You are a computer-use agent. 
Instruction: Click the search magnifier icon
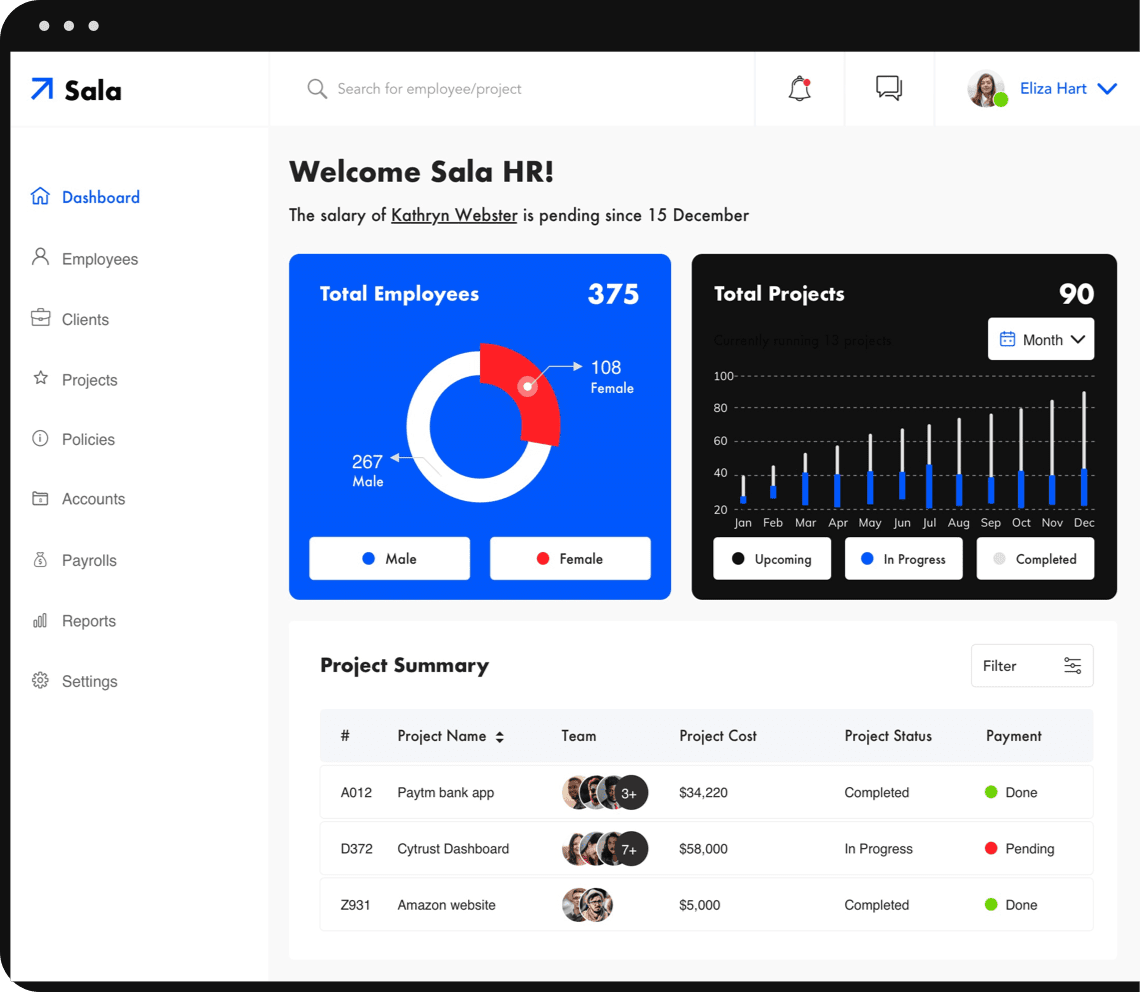pyautogui.click(x=317, y=89)
